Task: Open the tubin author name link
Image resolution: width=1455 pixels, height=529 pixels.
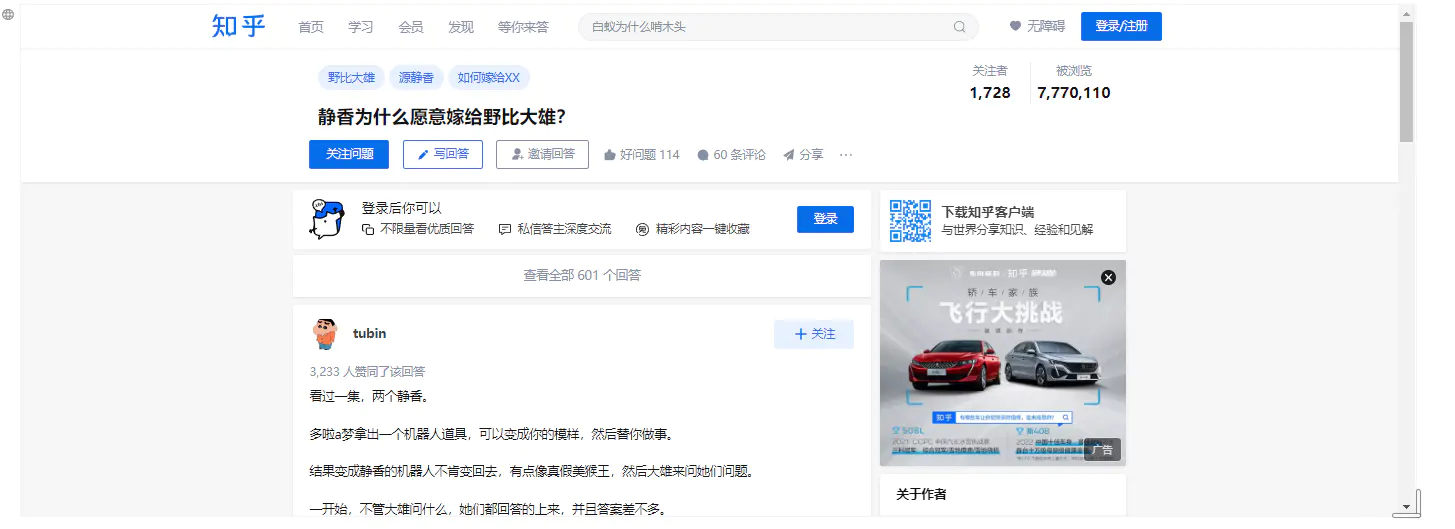Action: (369, 333)
